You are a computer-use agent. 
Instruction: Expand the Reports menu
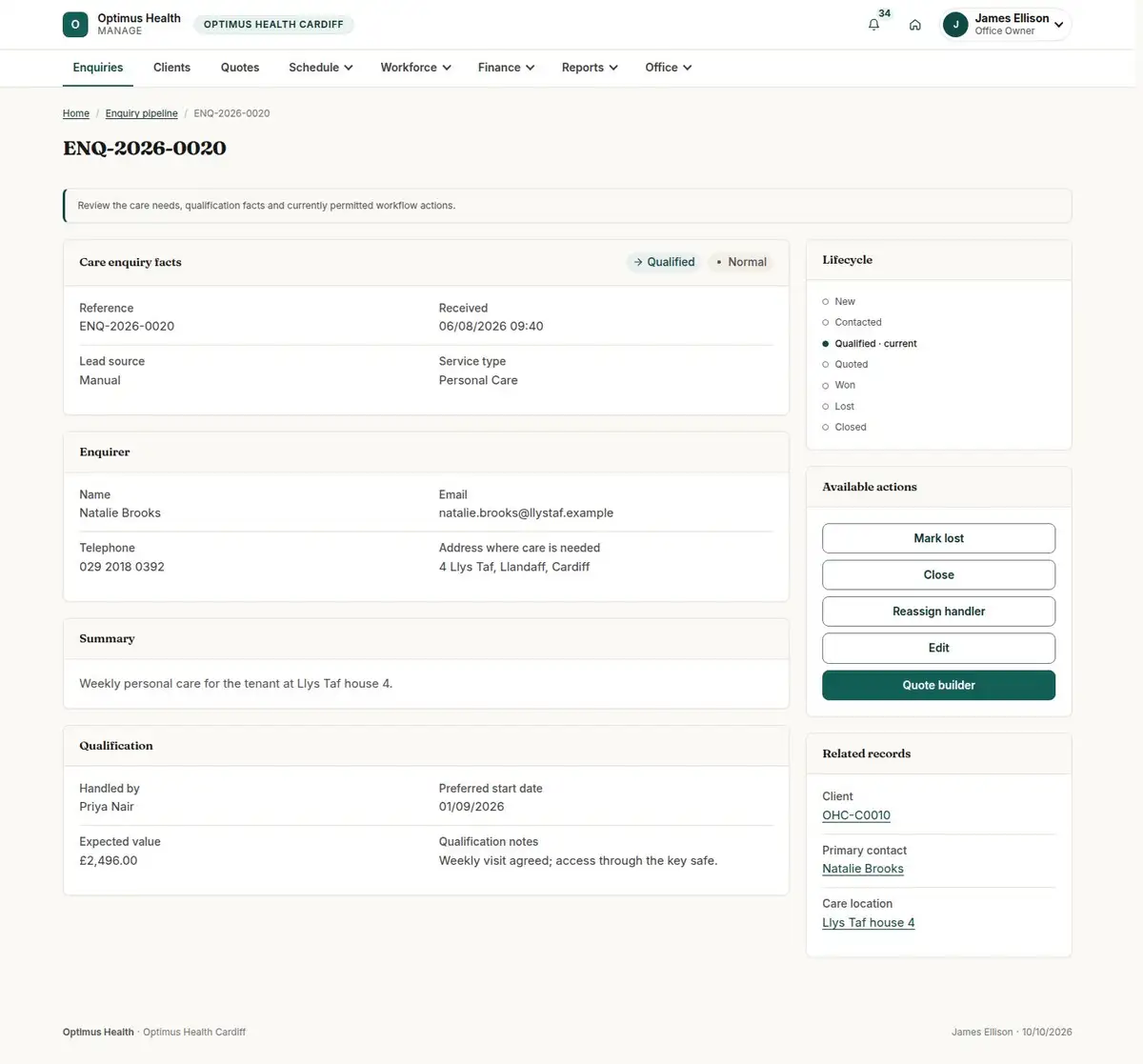point(590,68)
